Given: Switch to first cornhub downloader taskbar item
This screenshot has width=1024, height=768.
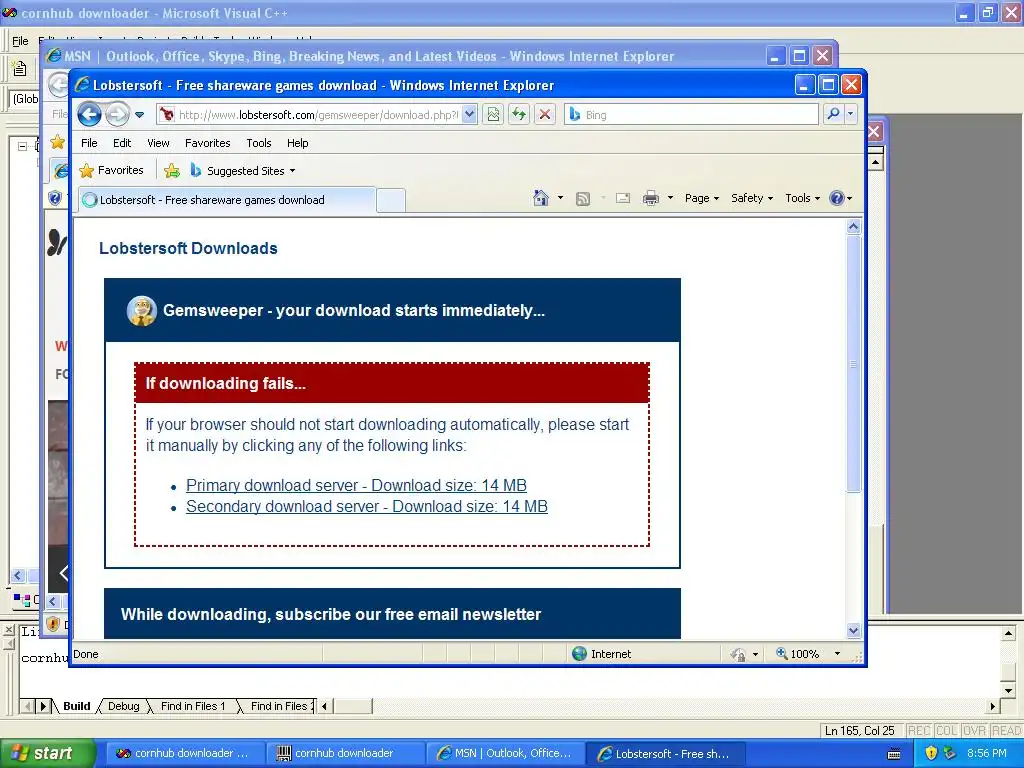Looking at the screenshot, I should pyautogui.click(x=184, y=753).
